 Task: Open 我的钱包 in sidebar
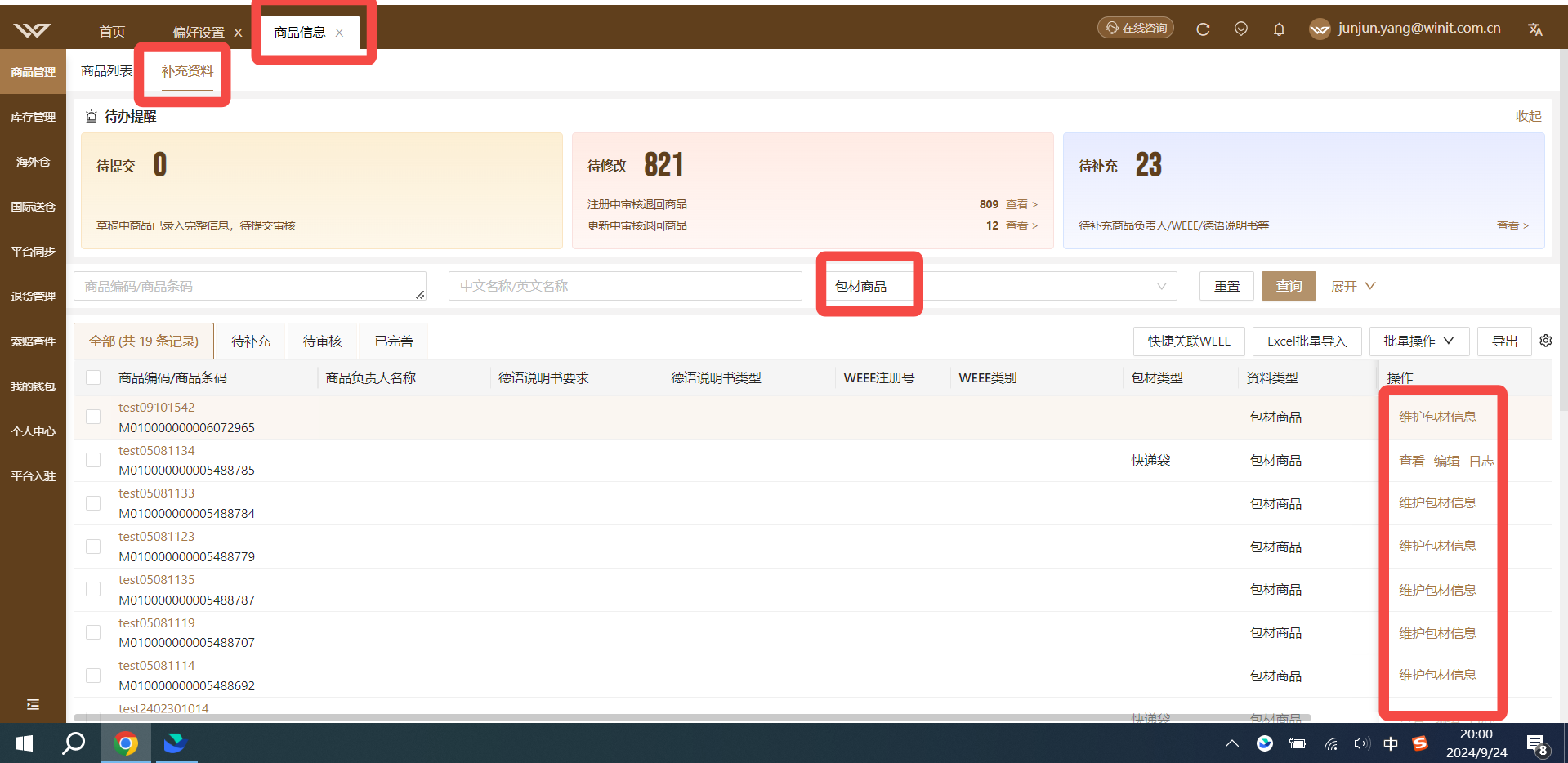click(x=33, y=386)
